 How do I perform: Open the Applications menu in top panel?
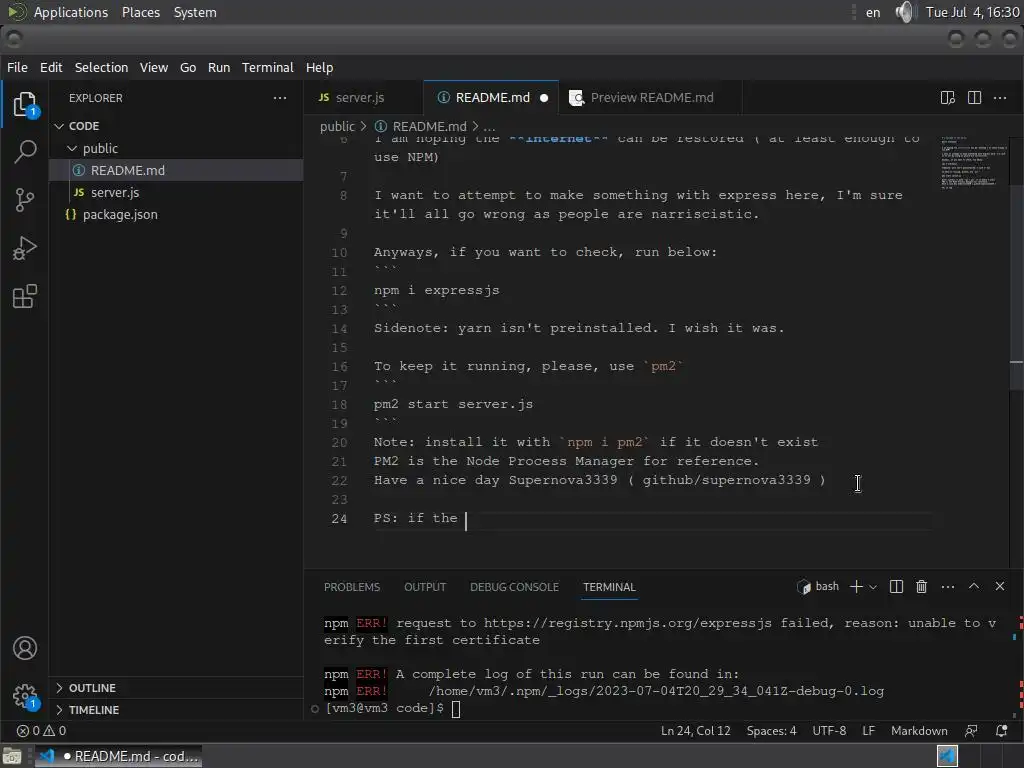(x=71, y=12)
